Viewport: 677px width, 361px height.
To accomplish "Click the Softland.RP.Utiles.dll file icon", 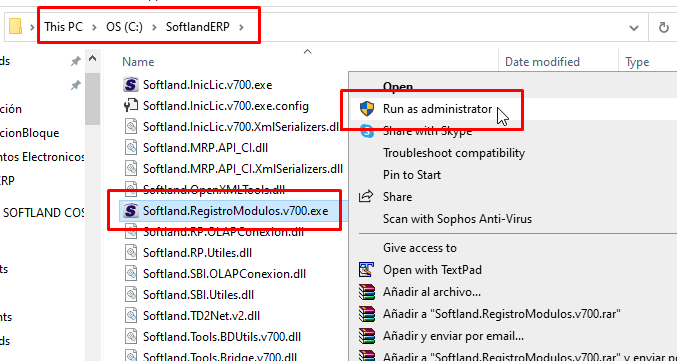I will (131, 253).
